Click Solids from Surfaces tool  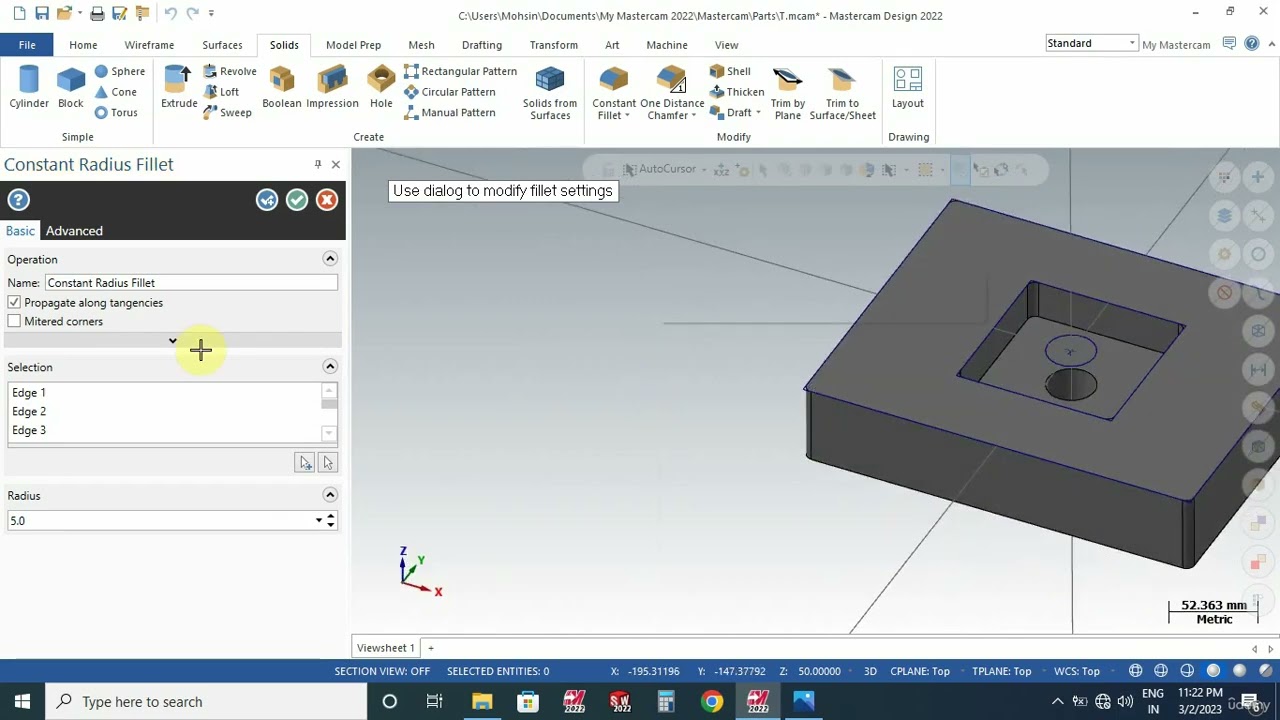550,94
